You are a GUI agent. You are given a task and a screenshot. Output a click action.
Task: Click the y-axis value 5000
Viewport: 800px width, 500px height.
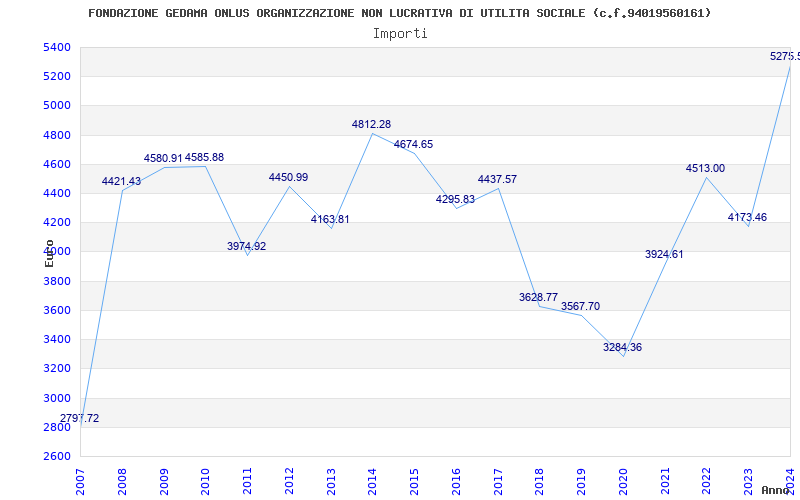[58, 106]
